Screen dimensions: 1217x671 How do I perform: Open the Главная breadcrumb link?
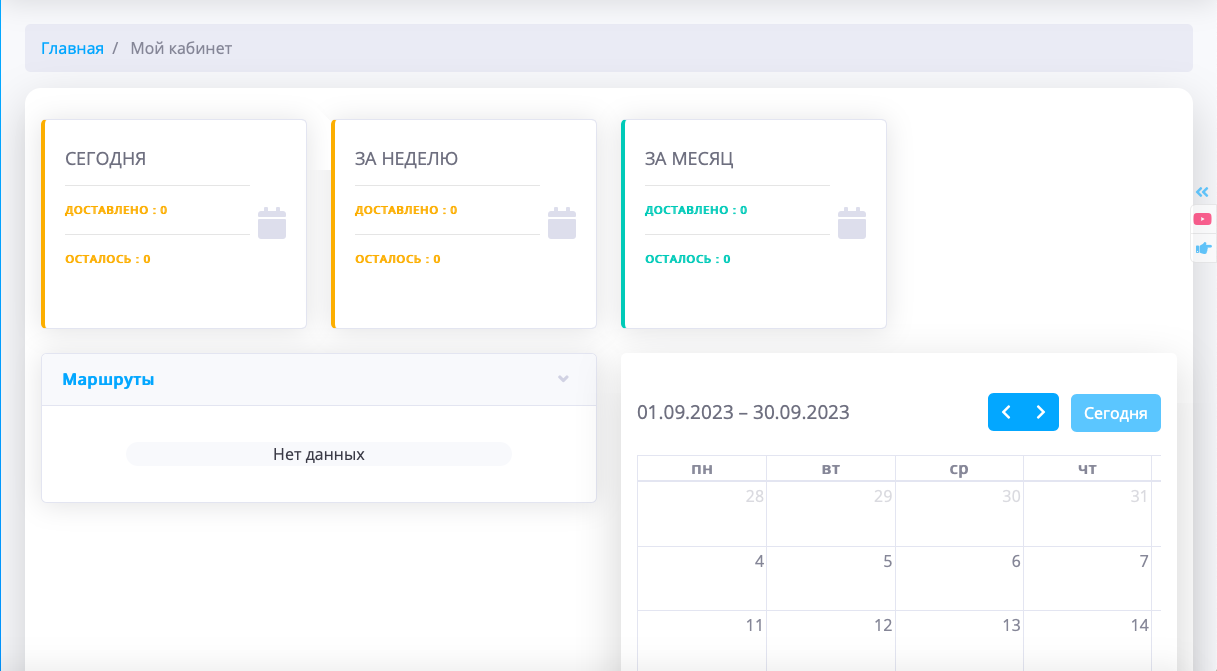(72, 48)
